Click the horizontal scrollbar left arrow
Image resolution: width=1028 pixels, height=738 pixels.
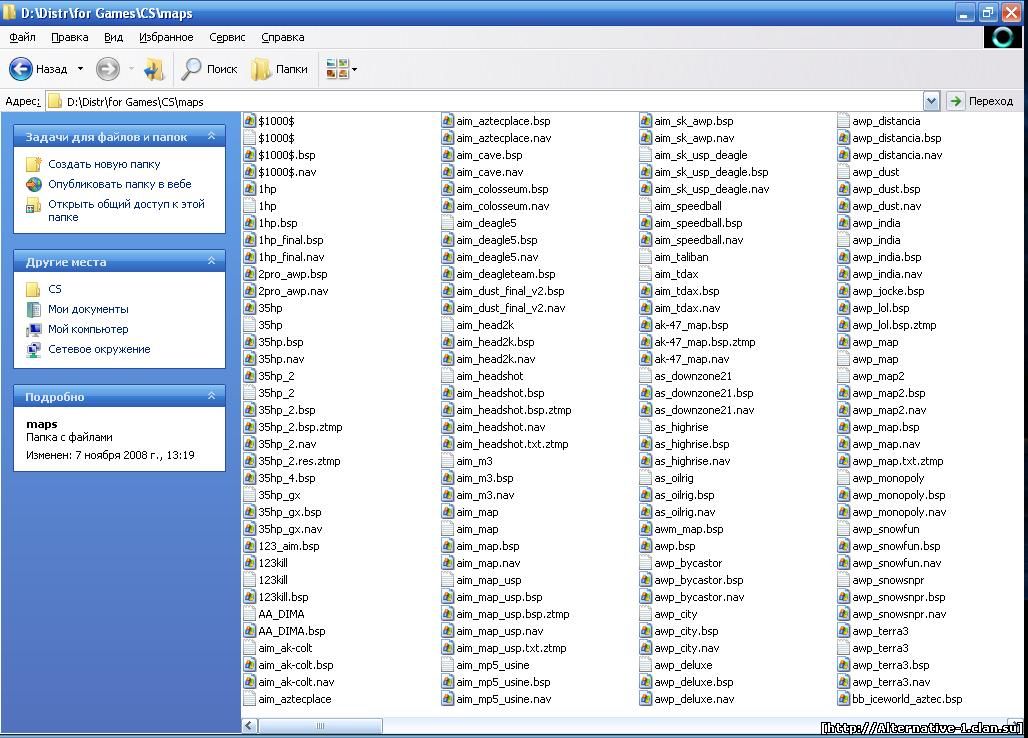tap(249, 726)
